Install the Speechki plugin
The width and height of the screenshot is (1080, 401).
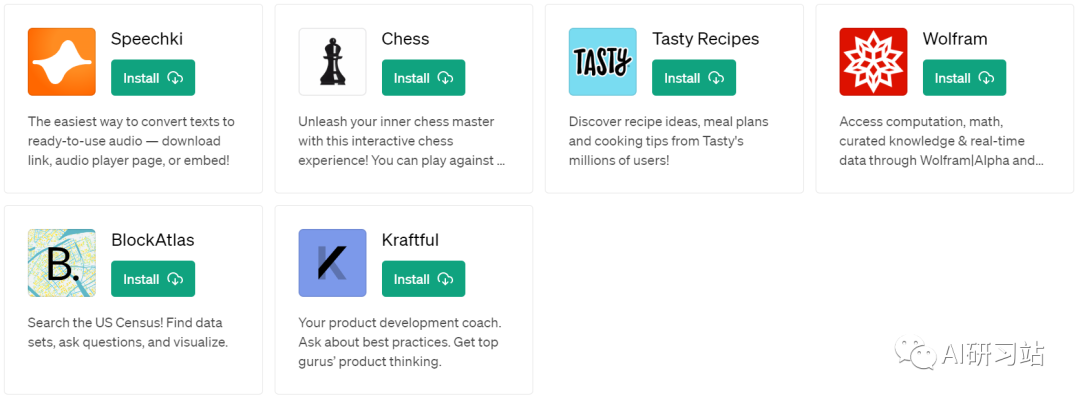point(153,78)
